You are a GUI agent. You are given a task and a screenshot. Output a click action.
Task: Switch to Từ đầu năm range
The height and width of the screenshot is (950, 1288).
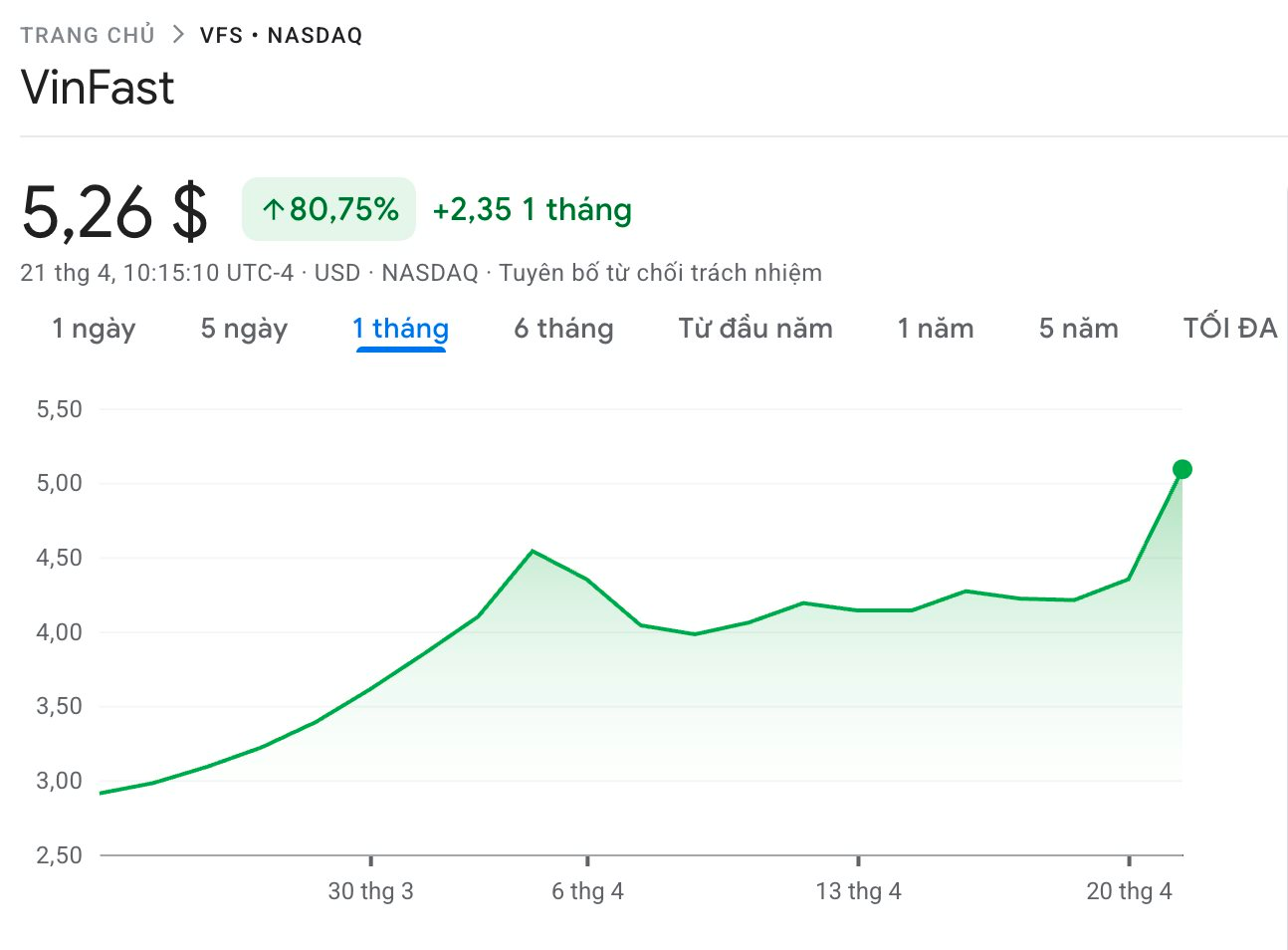755,329
